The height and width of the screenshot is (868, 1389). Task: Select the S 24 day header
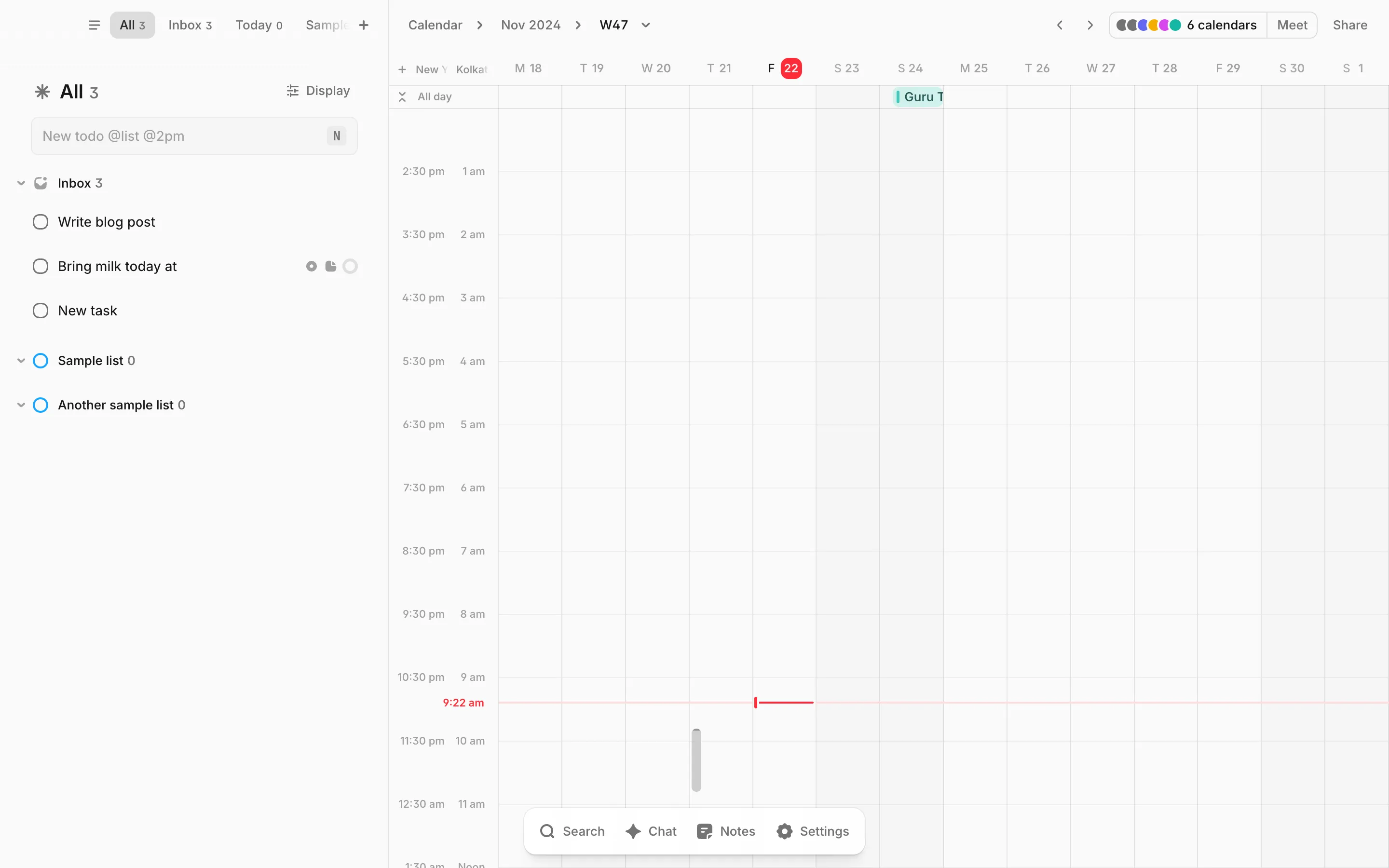pos(910,68)
